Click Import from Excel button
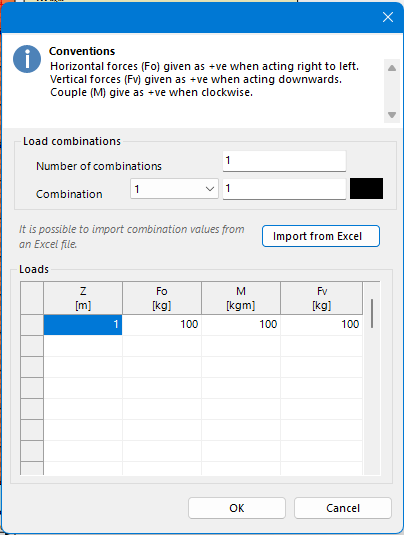This screenshot has width=404, height=535. click(320, 236)
